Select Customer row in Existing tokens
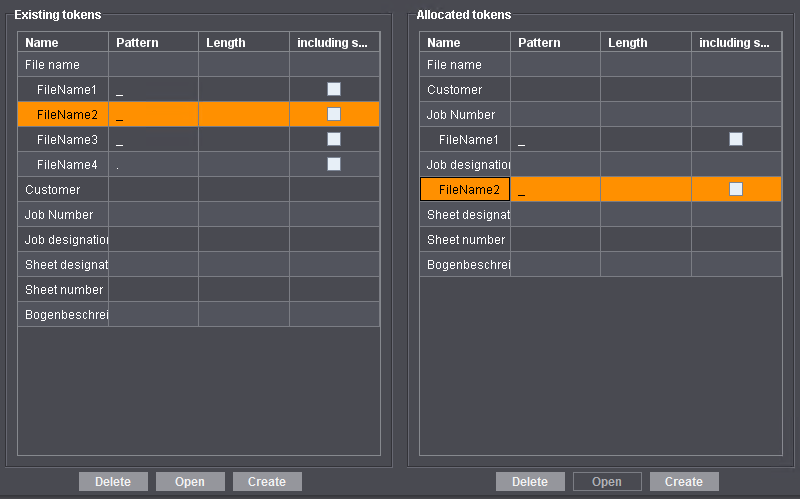 point(199,189)
